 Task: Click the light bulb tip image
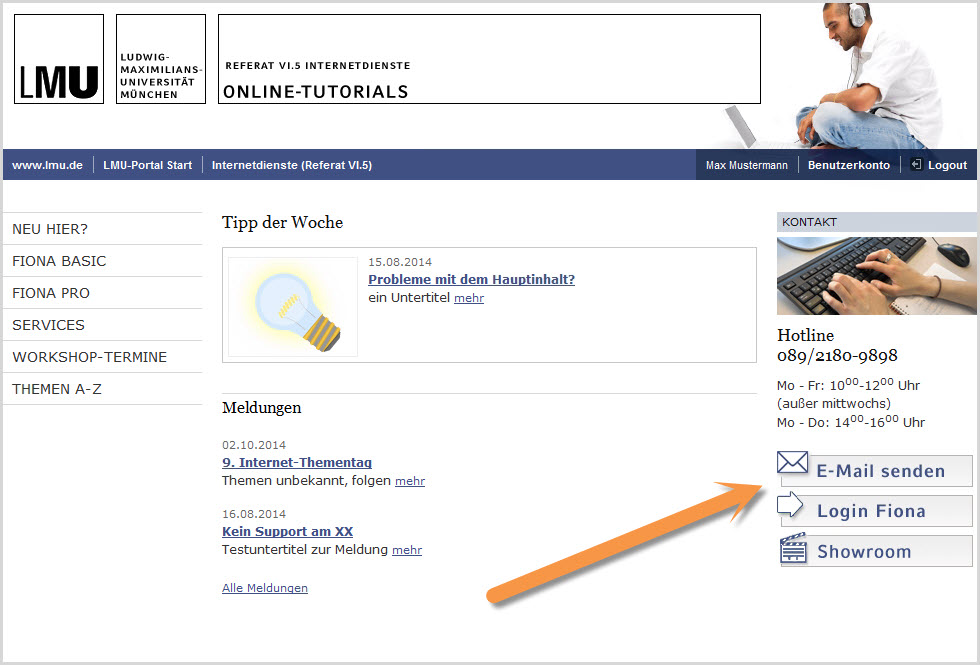(293, 306)
